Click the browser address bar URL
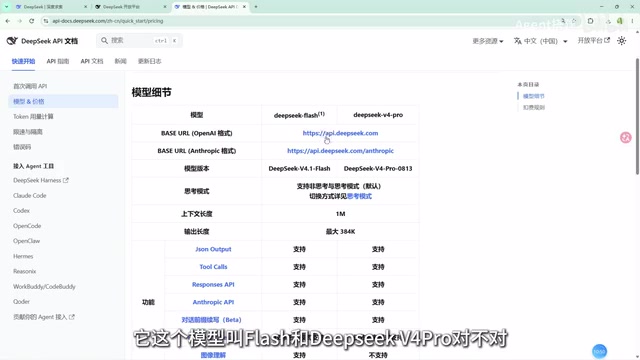 click(x=108, y=21)
